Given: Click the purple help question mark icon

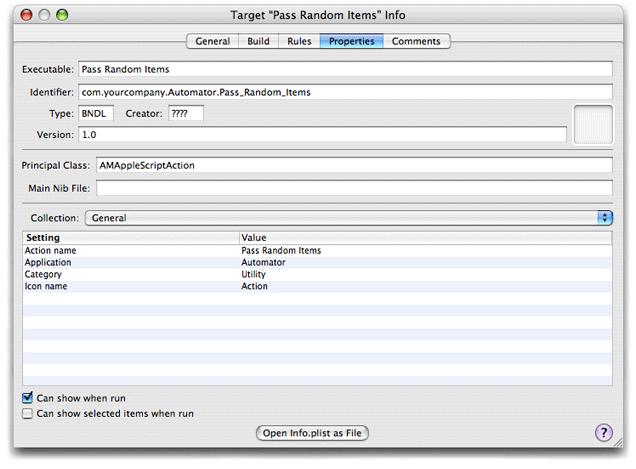Looking at the screenshot, I should point(603,433).
